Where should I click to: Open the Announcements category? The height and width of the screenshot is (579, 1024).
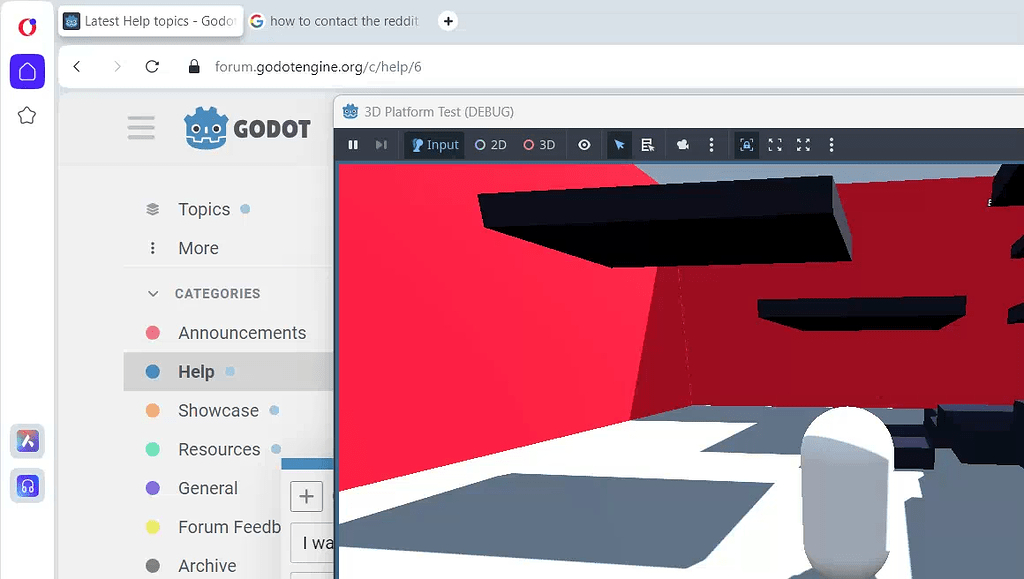click(x=242, y=333)
